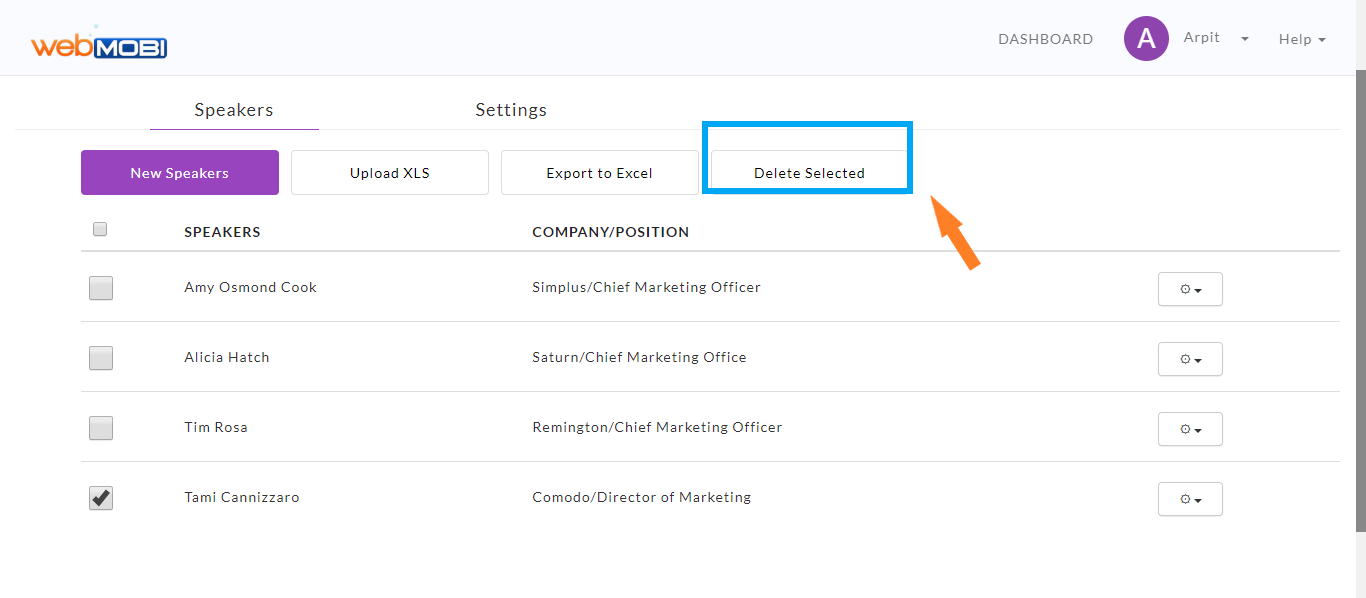Viewport: 1366px width, 598px height.
Task: Click the name Tim Rosa
Action: tap(216, 427)
